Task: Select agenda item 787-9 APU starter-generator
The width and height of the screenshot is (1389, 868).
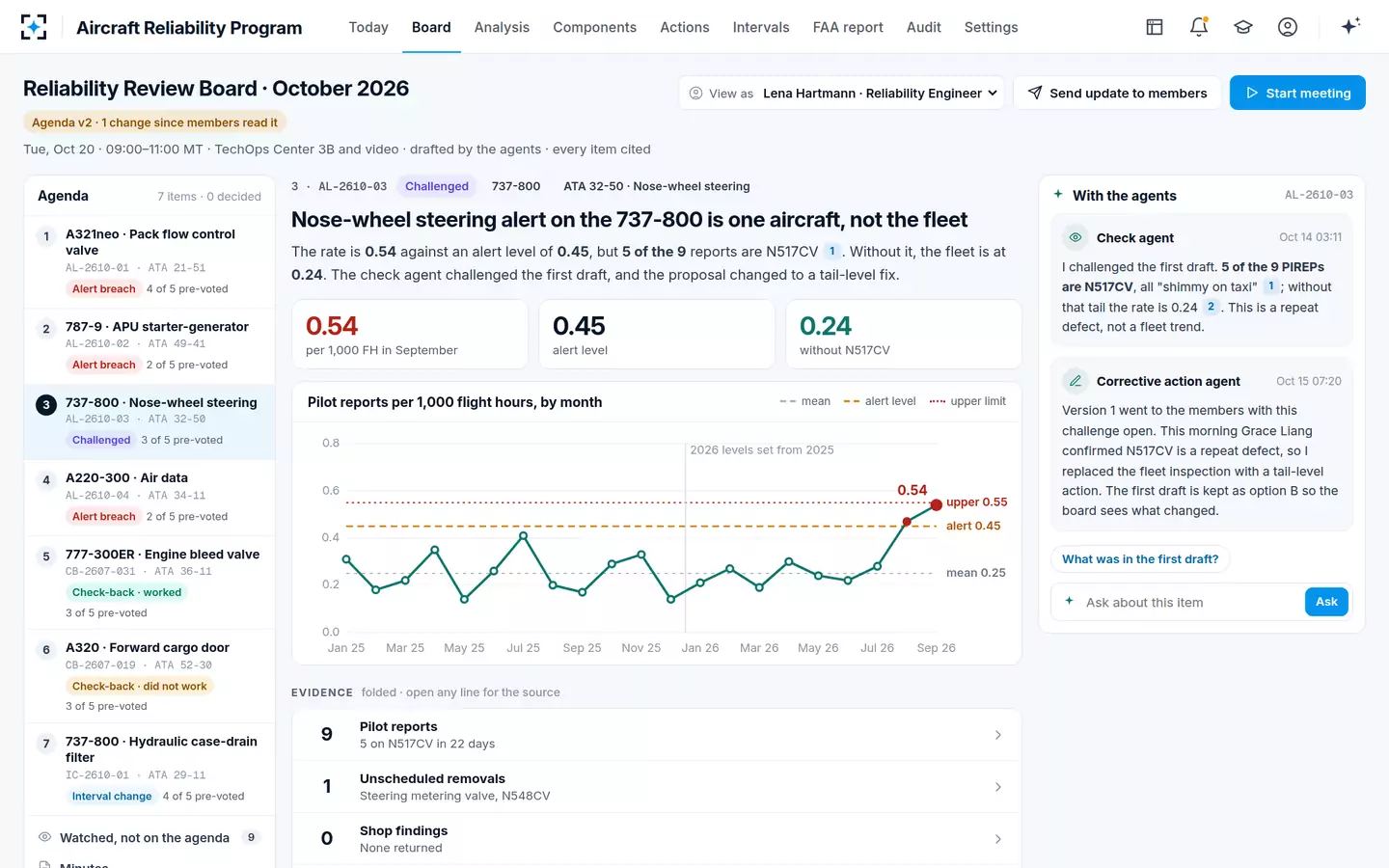Action: [150, 345]
